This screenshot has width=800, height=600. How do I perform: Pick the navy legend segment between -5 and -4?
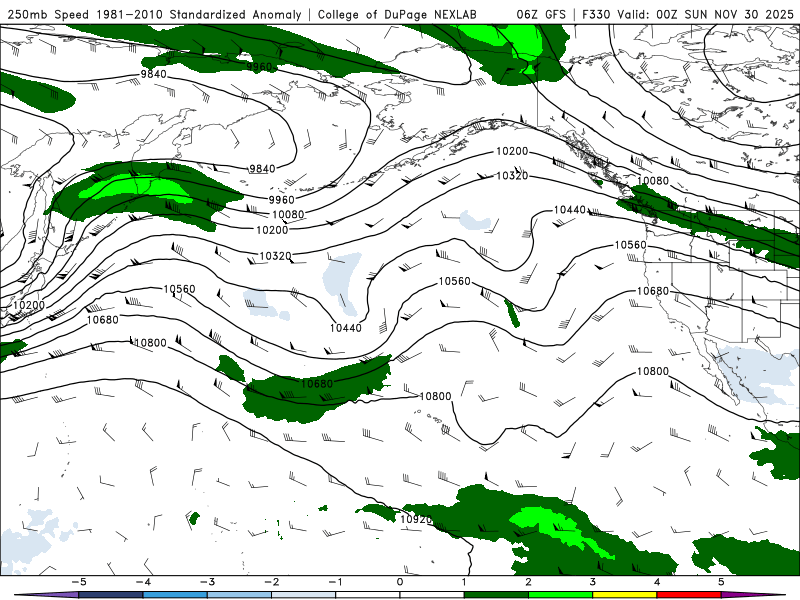pos(111,595)
